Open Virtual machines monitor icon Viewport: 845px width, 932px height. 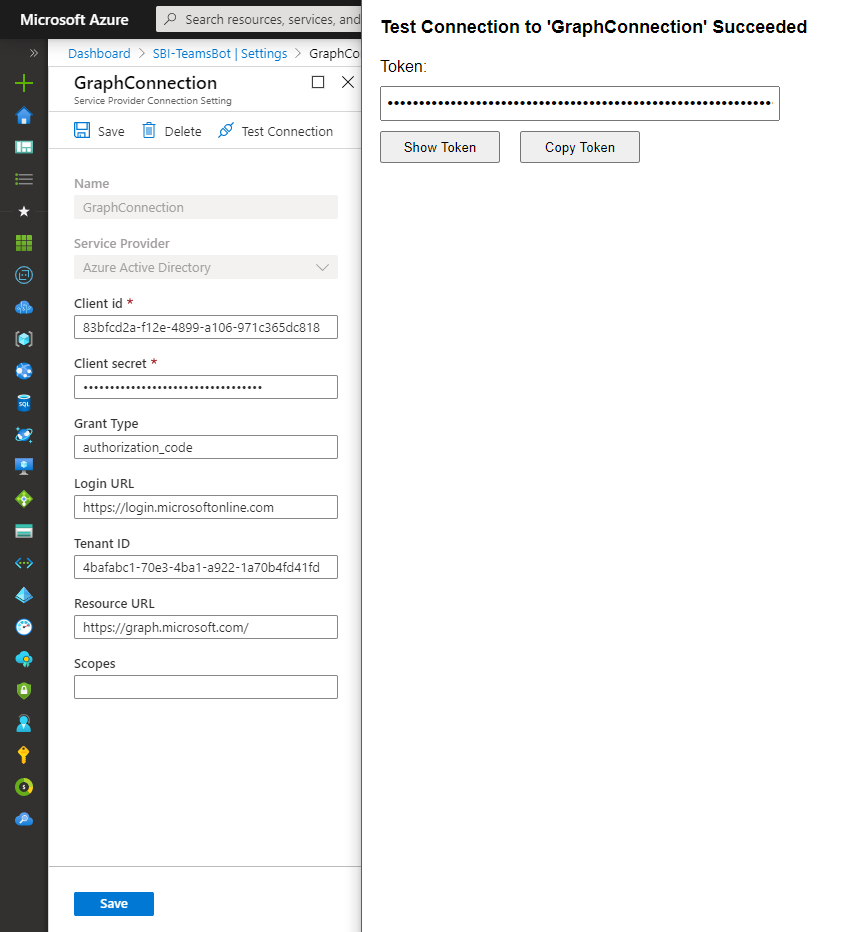click(x=24, y=467)
